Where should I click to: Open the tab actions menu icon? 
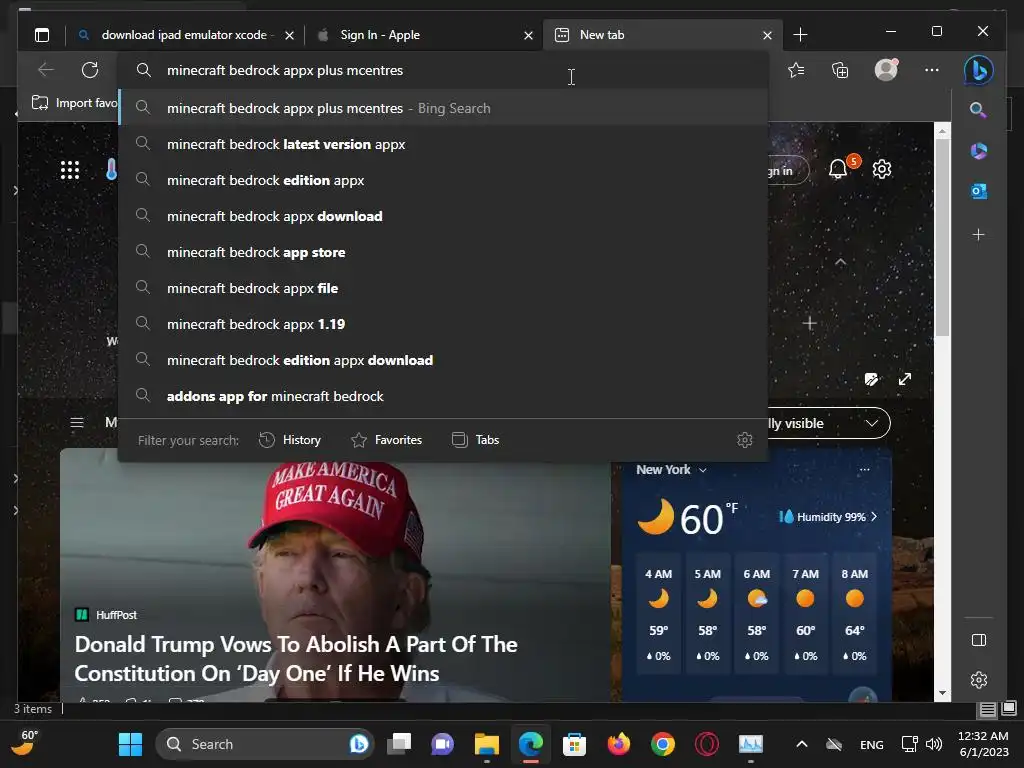(42, 35)
